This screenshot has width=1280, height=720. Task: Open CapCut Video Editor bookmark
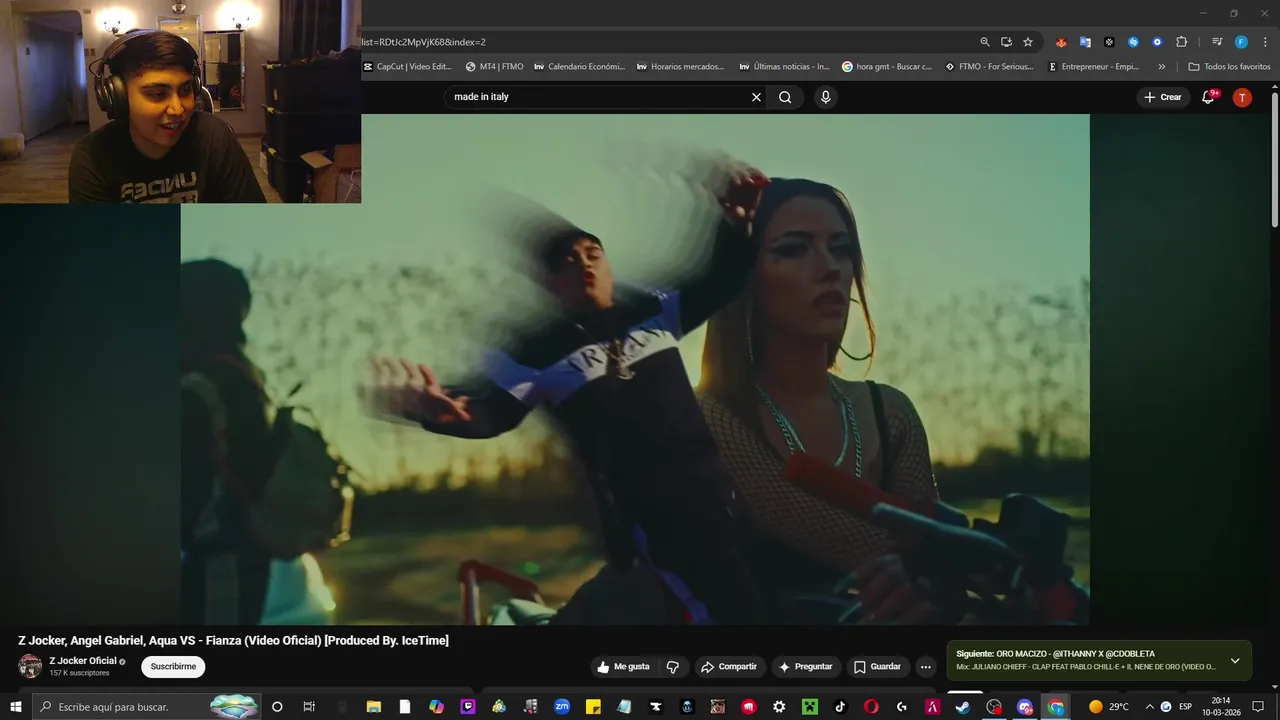(x=408, y=67)
